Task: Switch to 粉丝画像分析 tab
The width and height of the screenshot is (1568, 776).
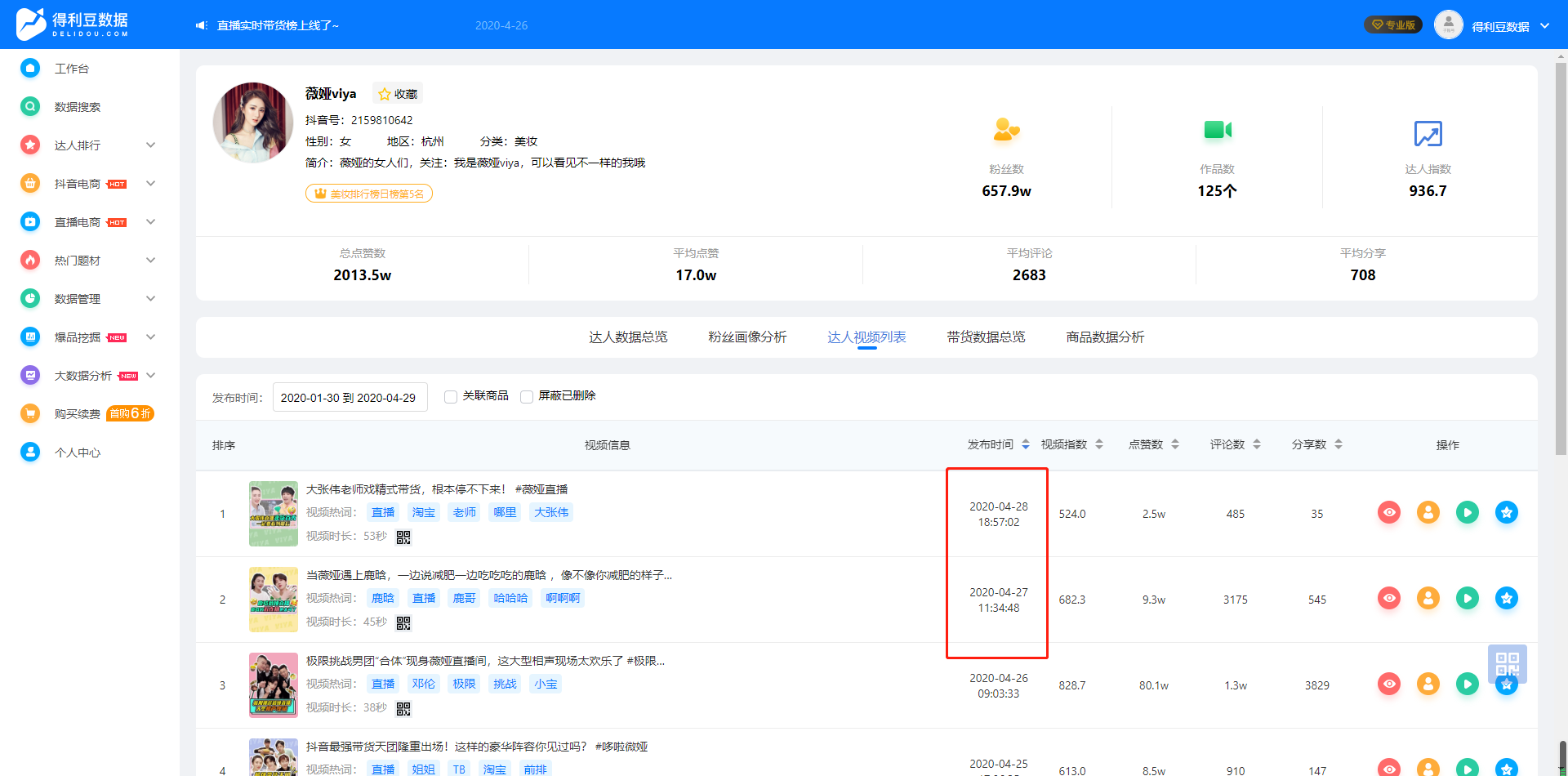Action: tap(747, 337)
